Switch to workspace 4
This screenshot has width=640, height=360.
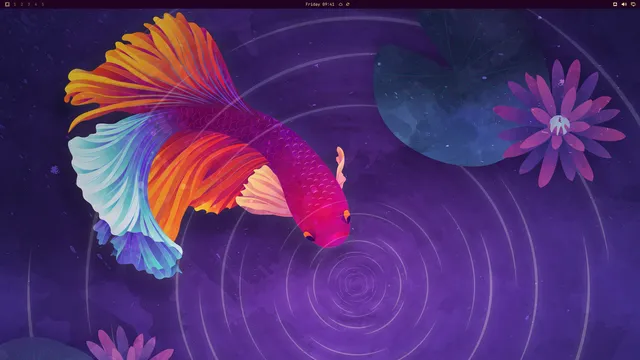click(x=36, y=4)
